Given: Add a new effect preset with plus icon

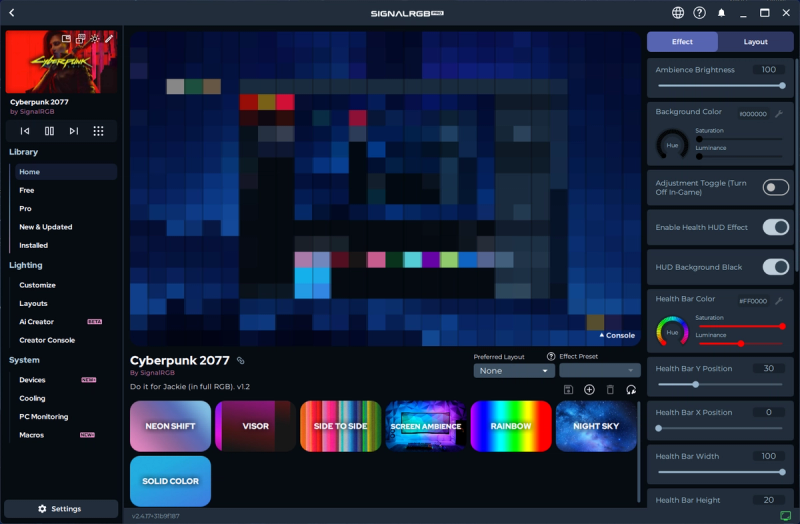Looking at the screenshot, I should pyautogui.click(x=589, y=389).
